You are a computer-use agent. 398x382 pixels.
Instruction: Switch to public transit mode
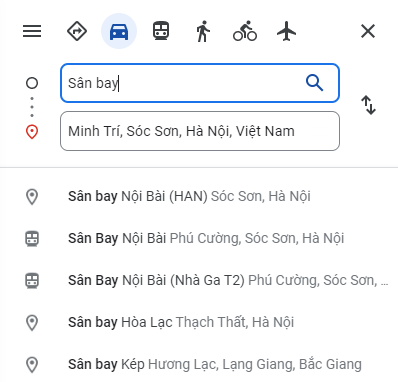pyautogui.click(x=161, y=31)
